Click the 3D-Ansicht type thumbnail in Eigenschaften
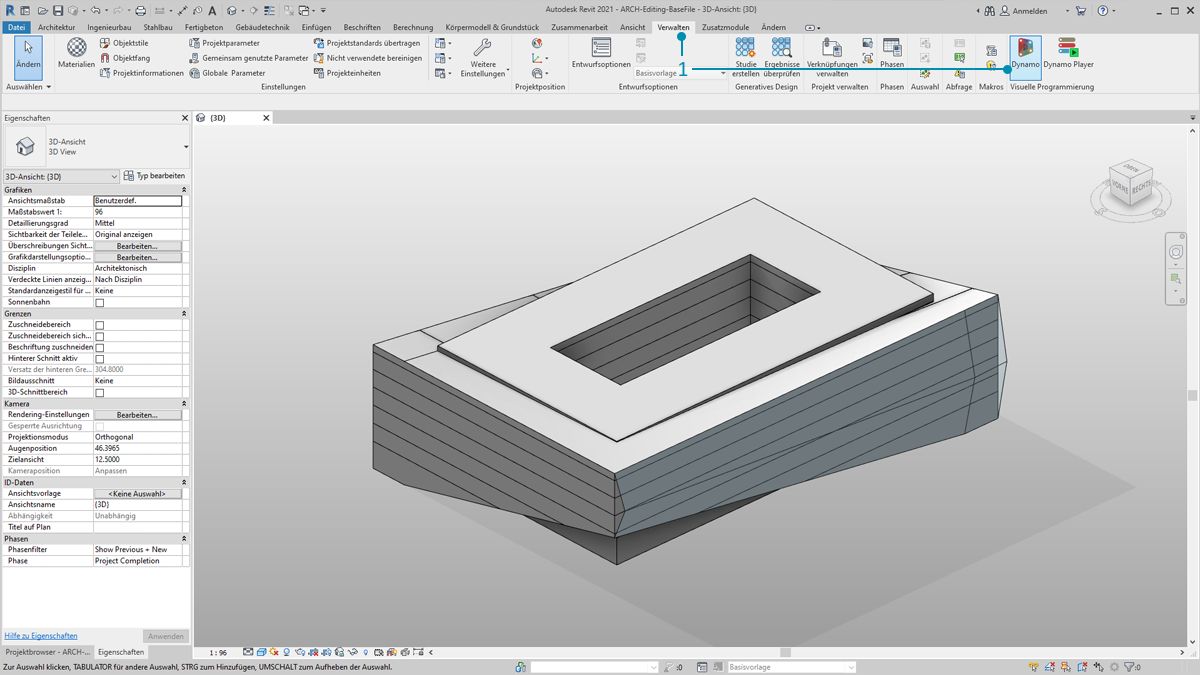Image resolution: width=1200 pixels, height=675 pixels. pos(25,147)
